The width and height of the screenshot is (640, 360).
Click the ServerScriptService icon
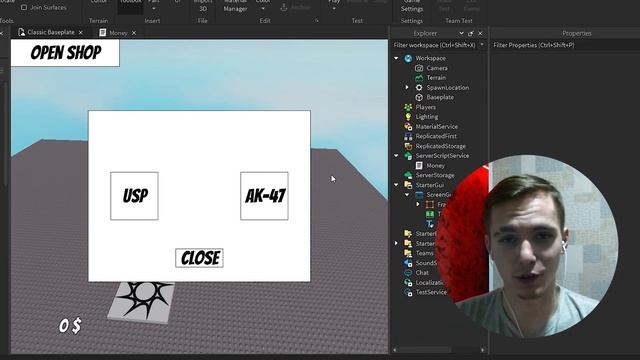click(x=408, y=156)
